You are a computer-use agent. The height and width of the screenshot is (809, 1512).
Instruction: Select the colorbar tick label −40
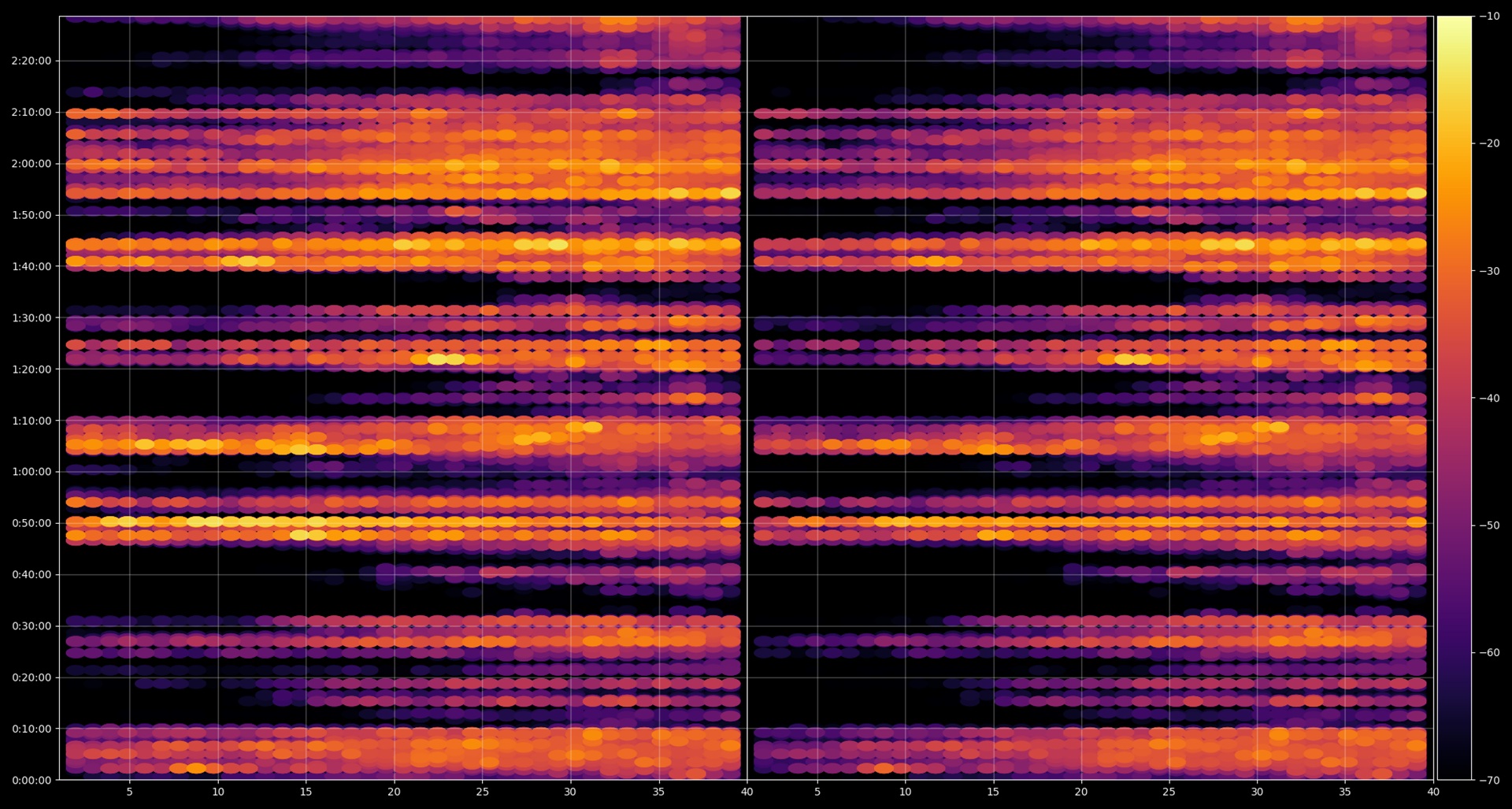tap(1489, 398)
